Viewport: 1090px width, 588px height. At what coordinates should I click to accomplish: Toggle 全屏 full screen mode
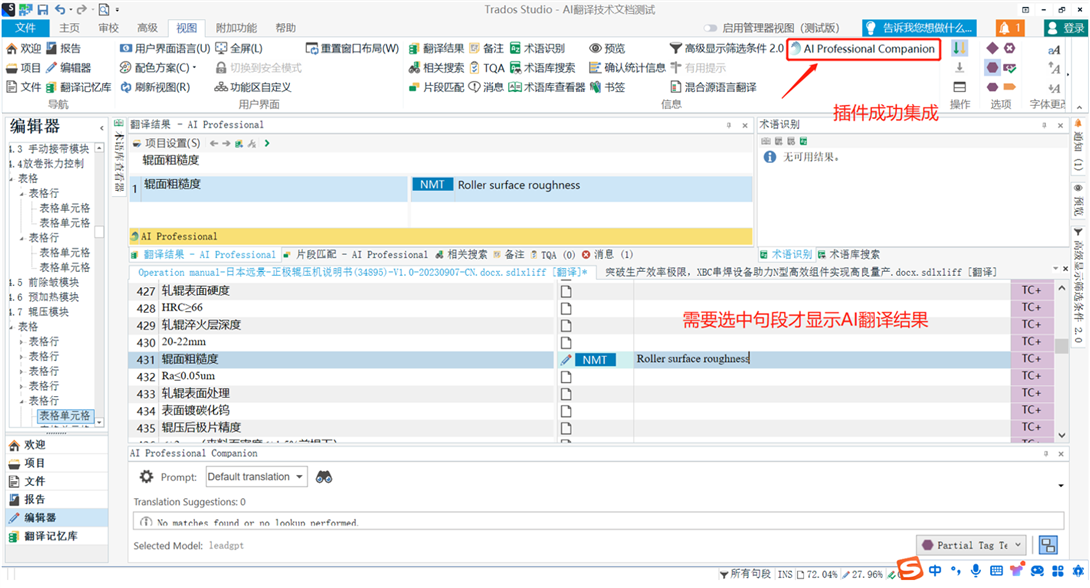[x=236, y=47]
